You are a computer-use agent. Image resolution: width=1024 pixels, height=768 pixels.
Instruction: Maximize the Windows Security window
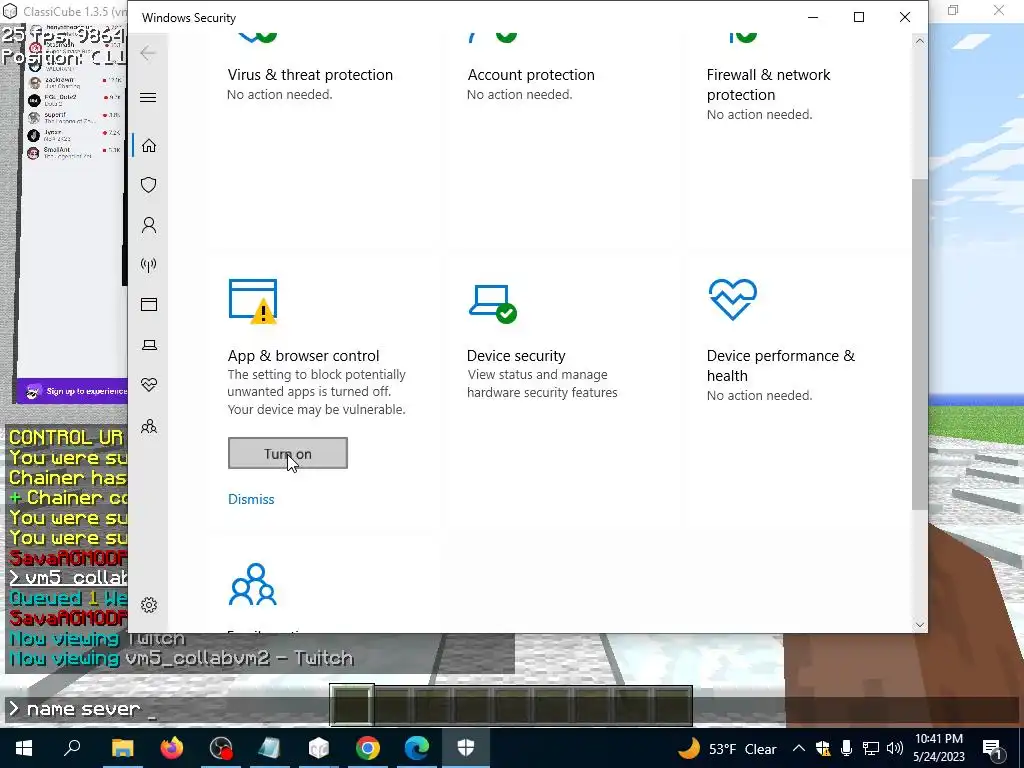click(x=859, y=18)
